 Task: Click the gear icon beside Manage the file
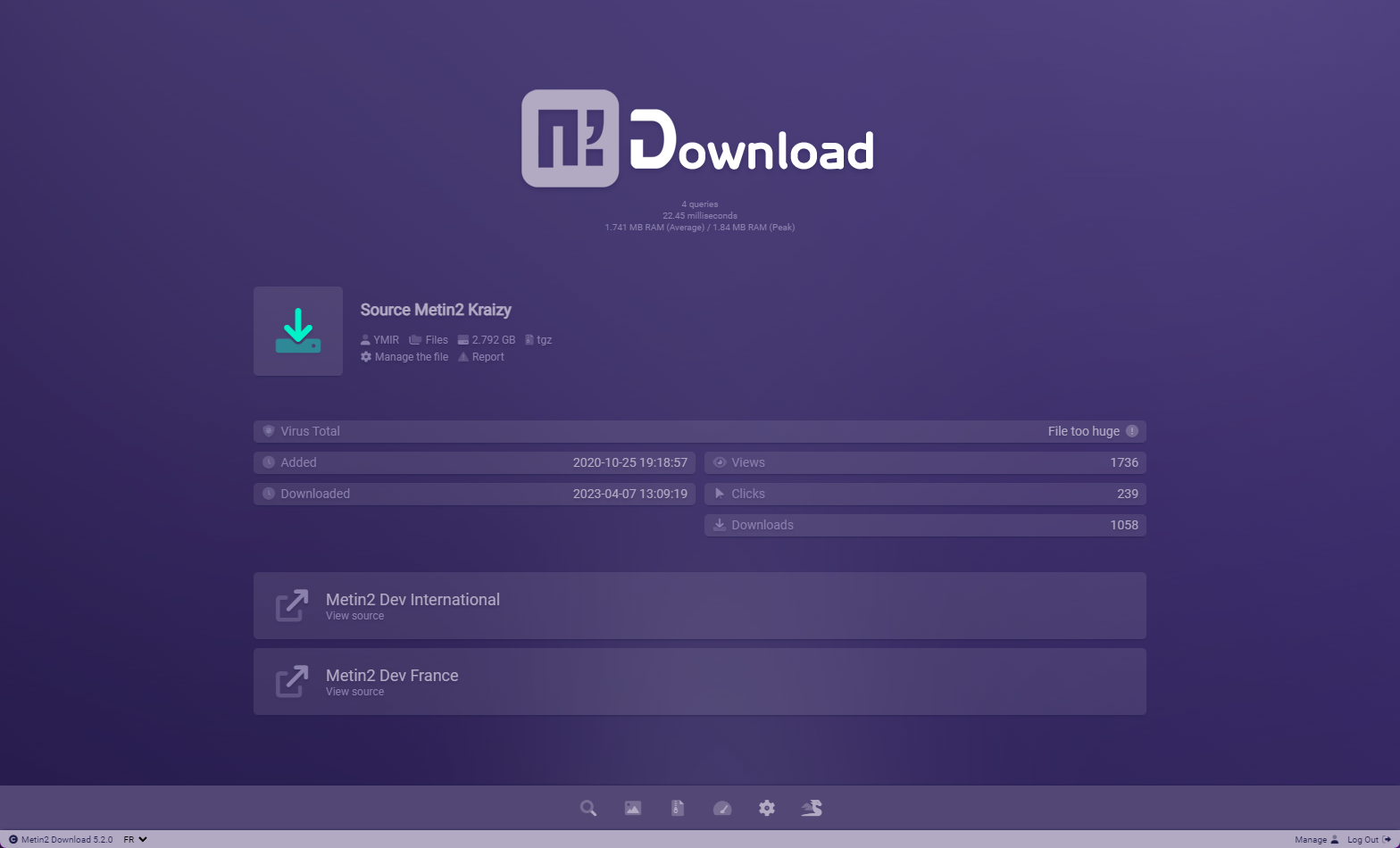(366, 357)
